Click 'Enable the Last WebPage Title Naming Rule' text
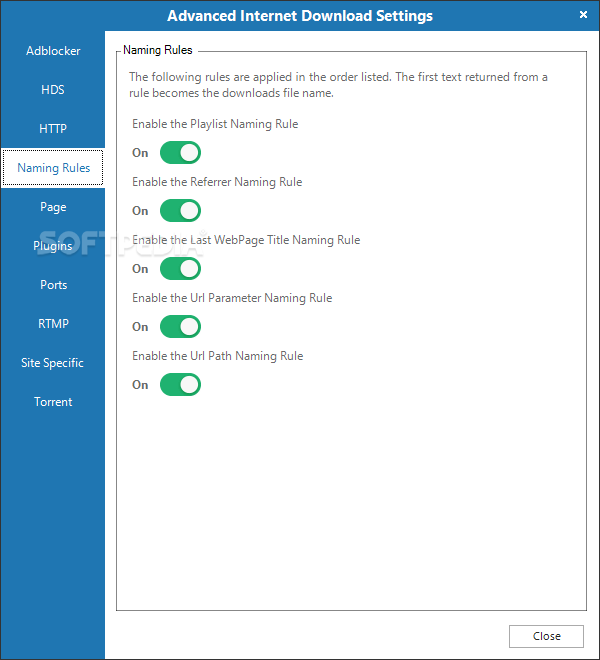 coord(246,240)
